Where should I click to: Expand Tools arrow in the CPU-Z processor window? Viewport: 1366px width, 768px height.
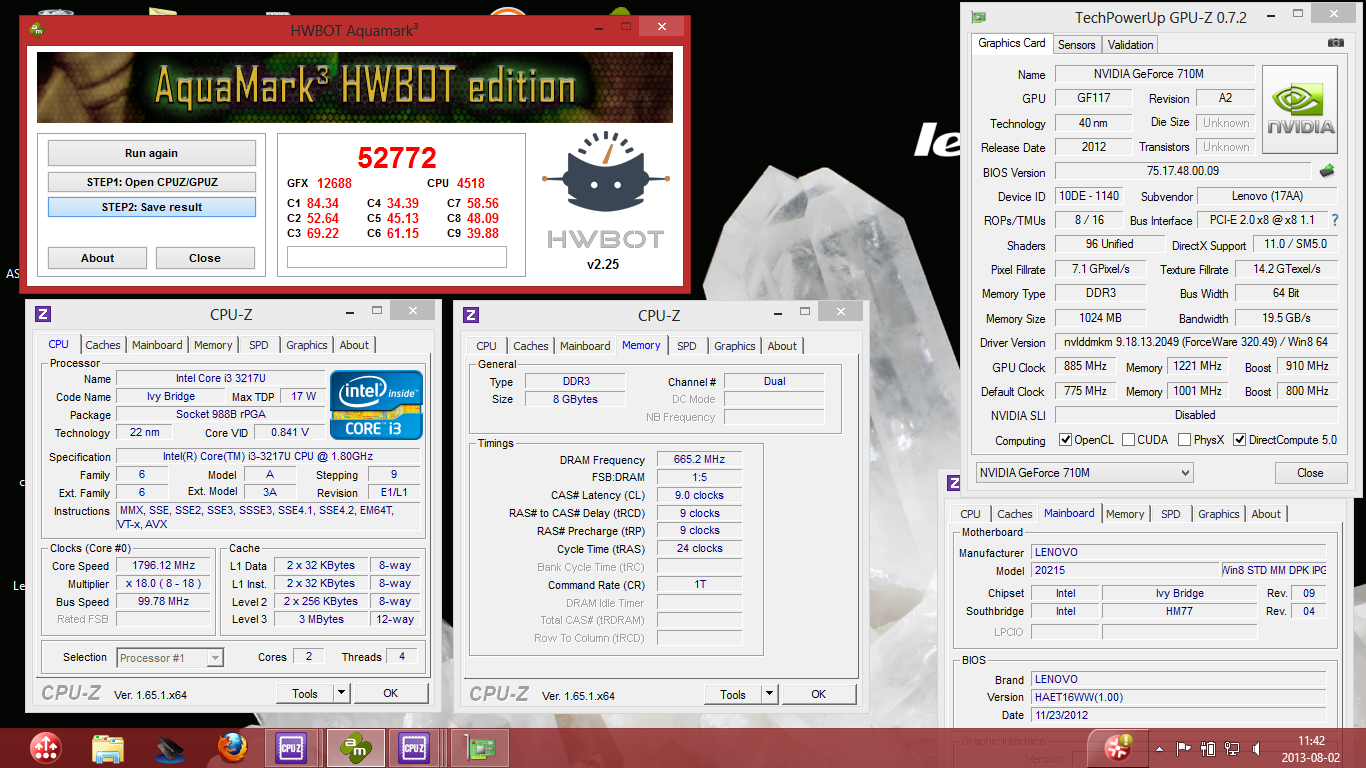pyautogui.click(x=341, y=693)
